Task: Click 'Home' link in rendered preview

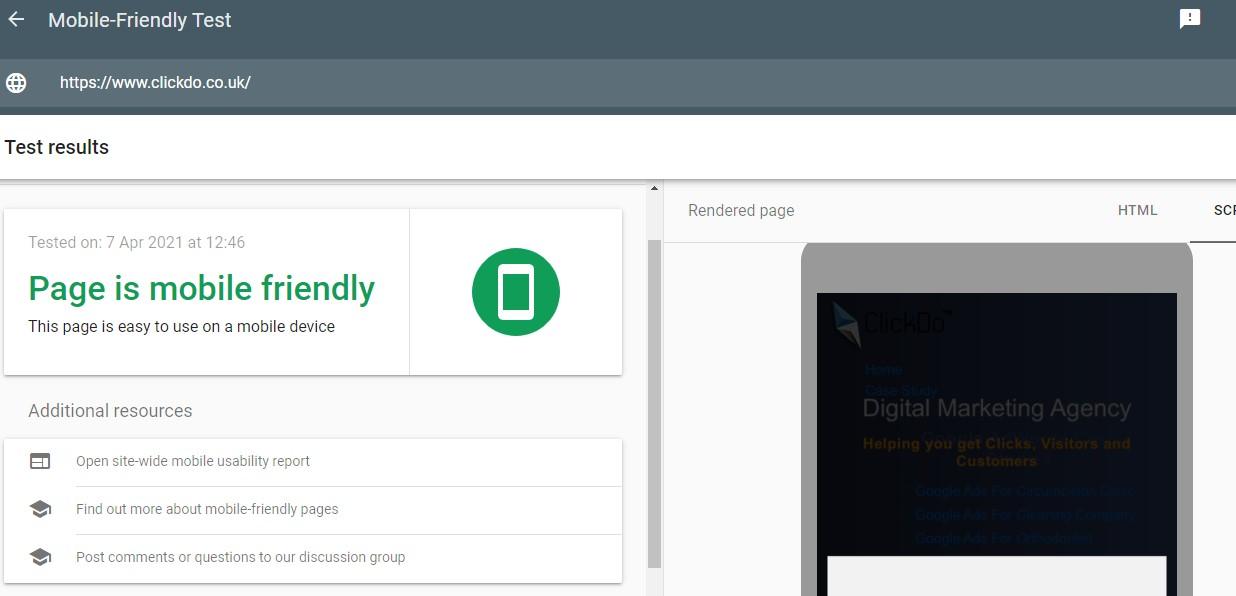Action: pos(883,369)
